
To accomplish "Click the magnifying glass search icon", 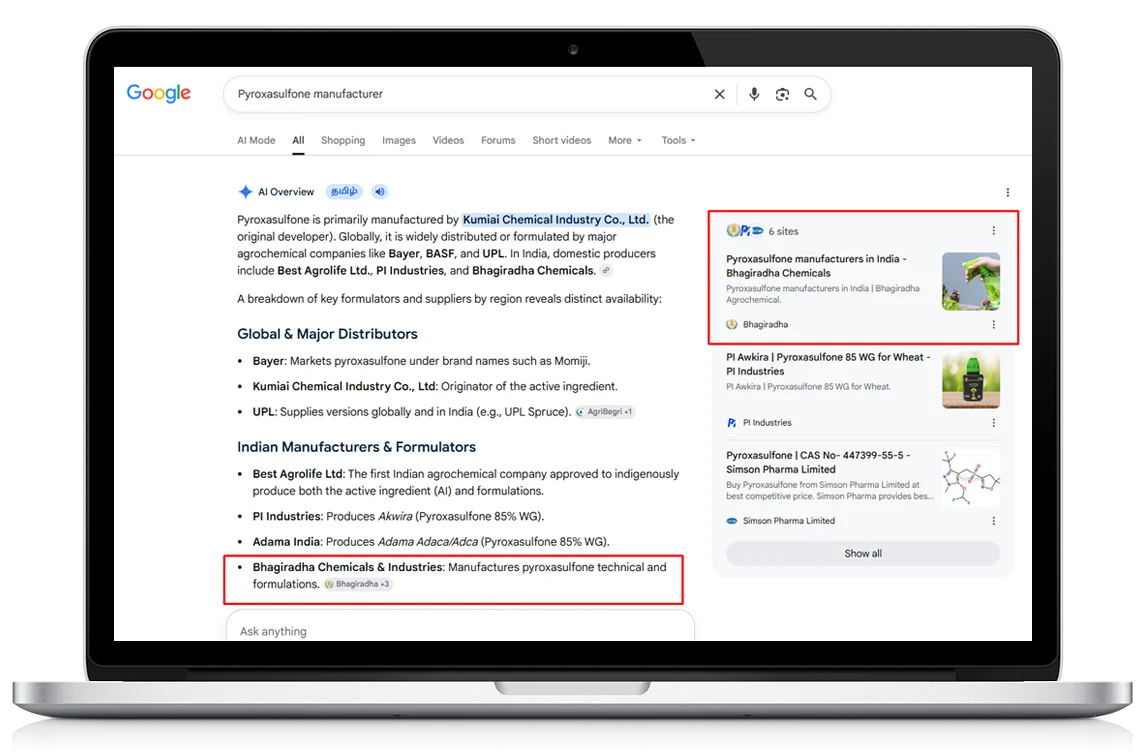I will [x=811, y=94].
